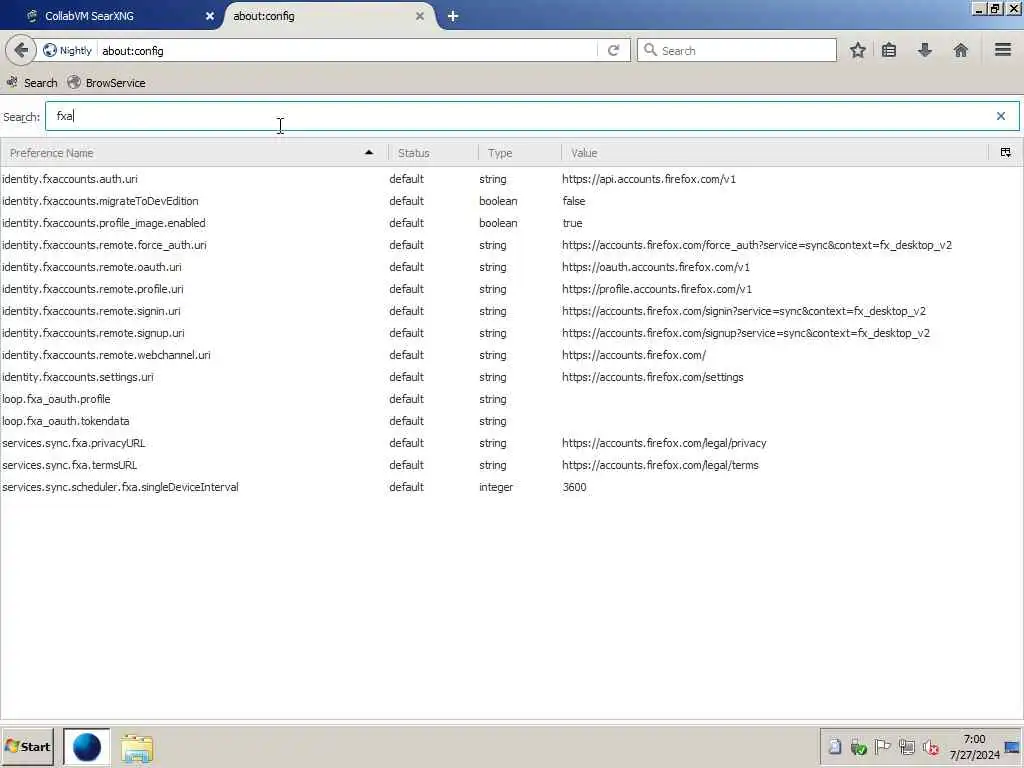The image size is (1024, 768).
Task: Select services.sync.fxa.privacyURL preference
Action: tap(511, 443)
